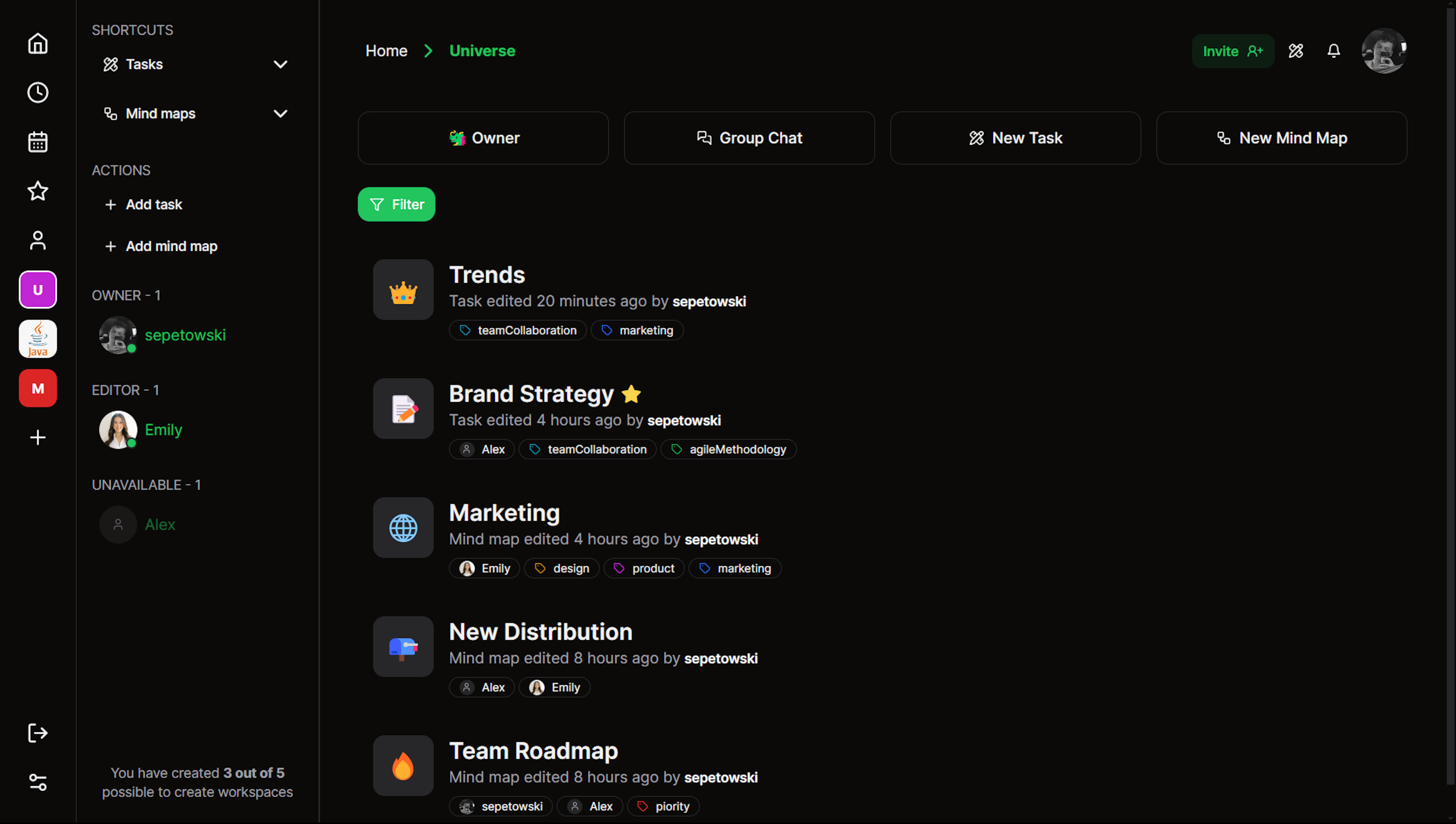Viewport: 1456px width, 824px height.
Task: Open user avatar in top right
Action: (x=1384, y=51)
